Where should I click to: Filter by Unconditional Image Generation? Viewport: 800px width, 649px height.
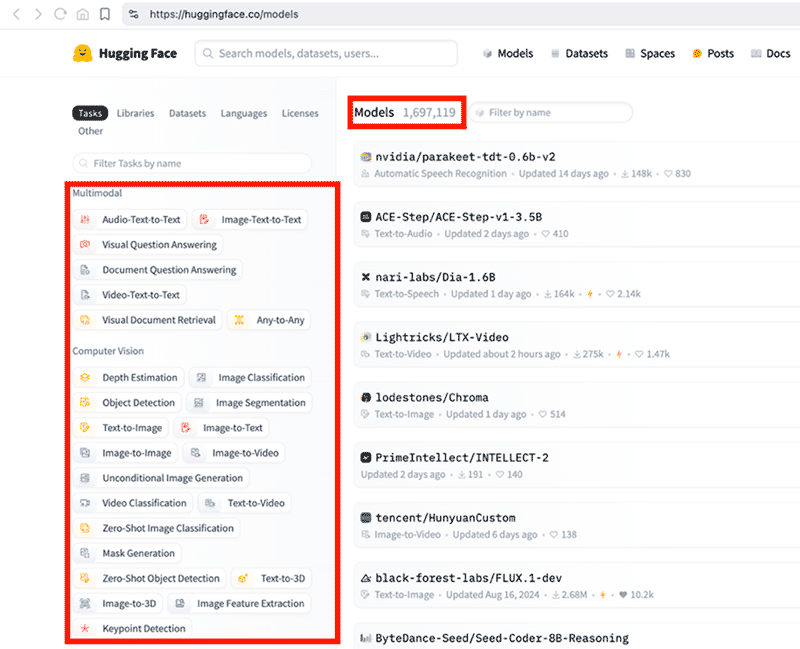tap(161, 478)
